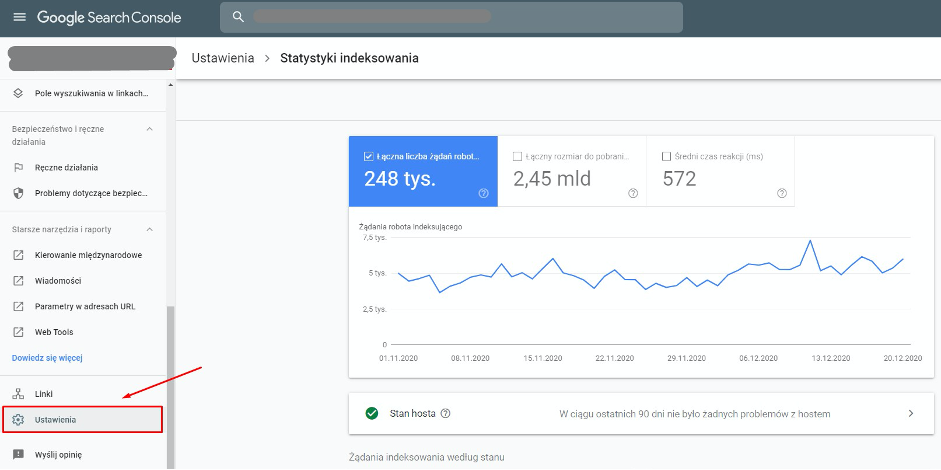This screenshot has height=470, width=941.
Task: Uncheck Łączna liczba żądań robota checkbox
Action: pyautogui.click(x=369, y=156)
